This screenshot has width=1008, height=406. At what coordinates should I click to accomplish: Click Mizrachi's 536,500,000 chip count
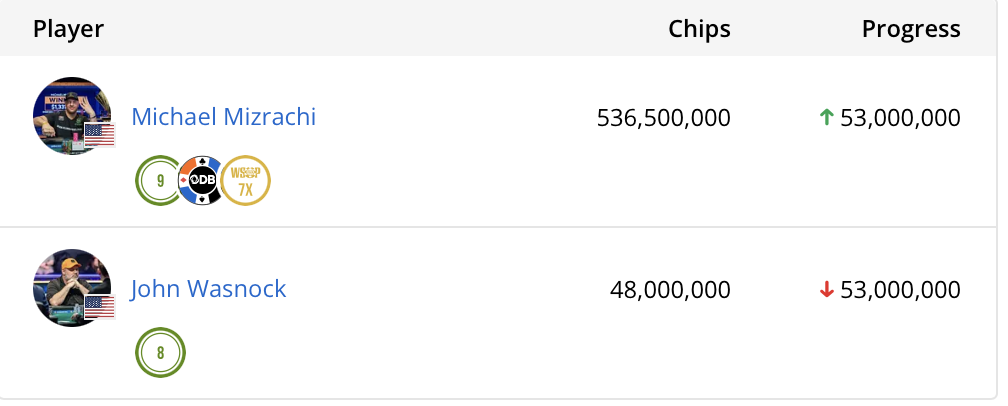pyautogui.click(x=664, y=118)
